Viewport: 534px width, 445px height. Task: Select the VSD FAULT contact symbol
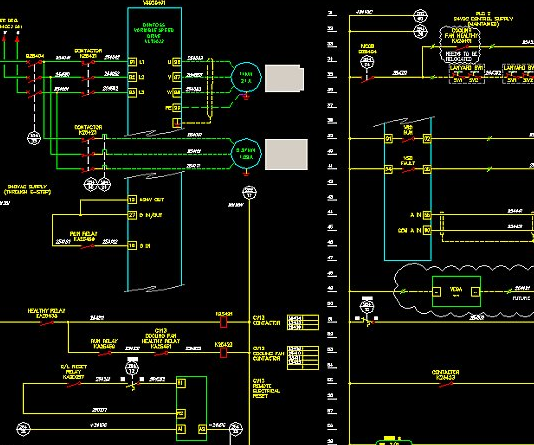pos(408,169)
